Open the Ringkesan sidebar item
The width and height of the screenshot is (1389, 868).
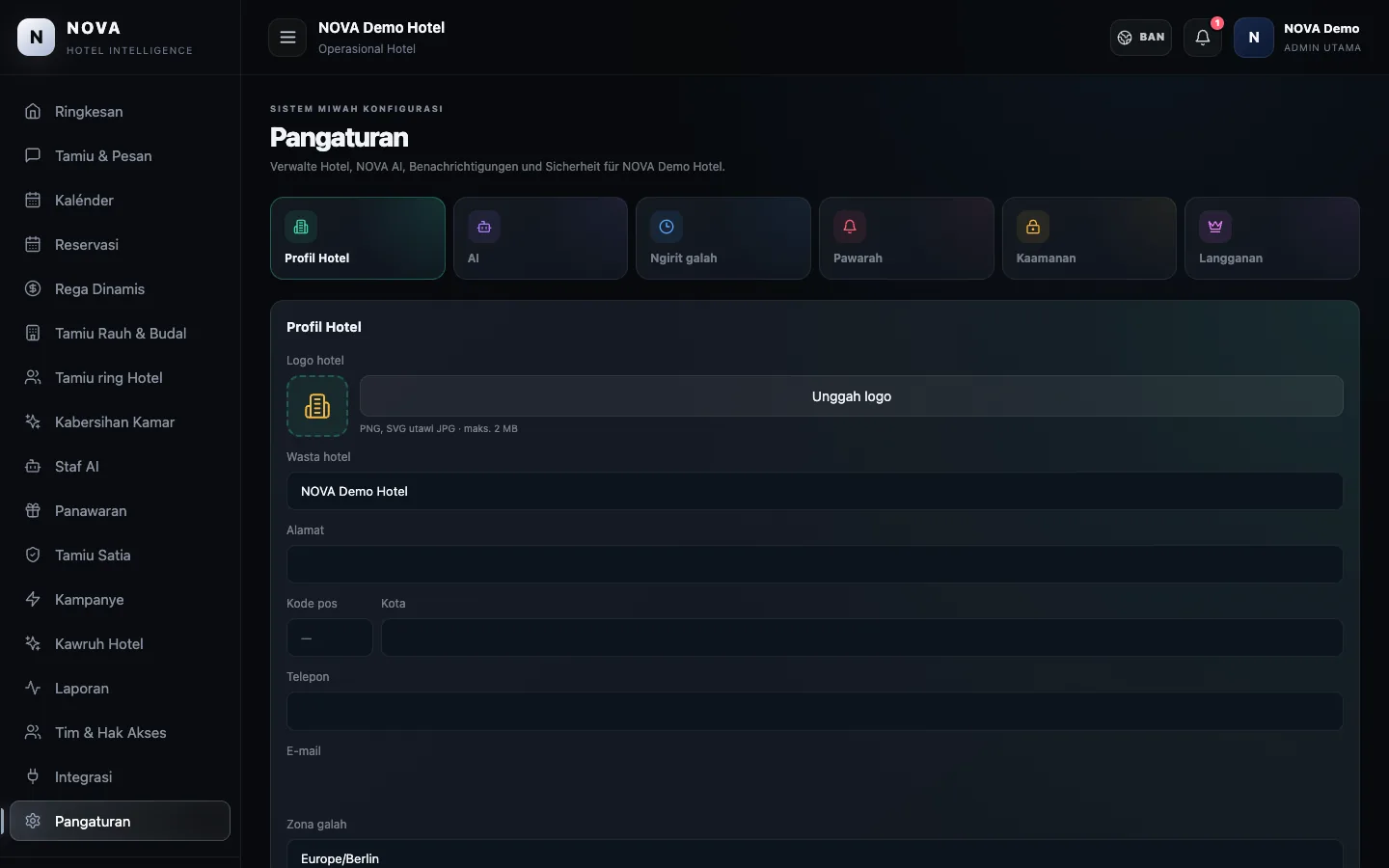tap(120, 112)
